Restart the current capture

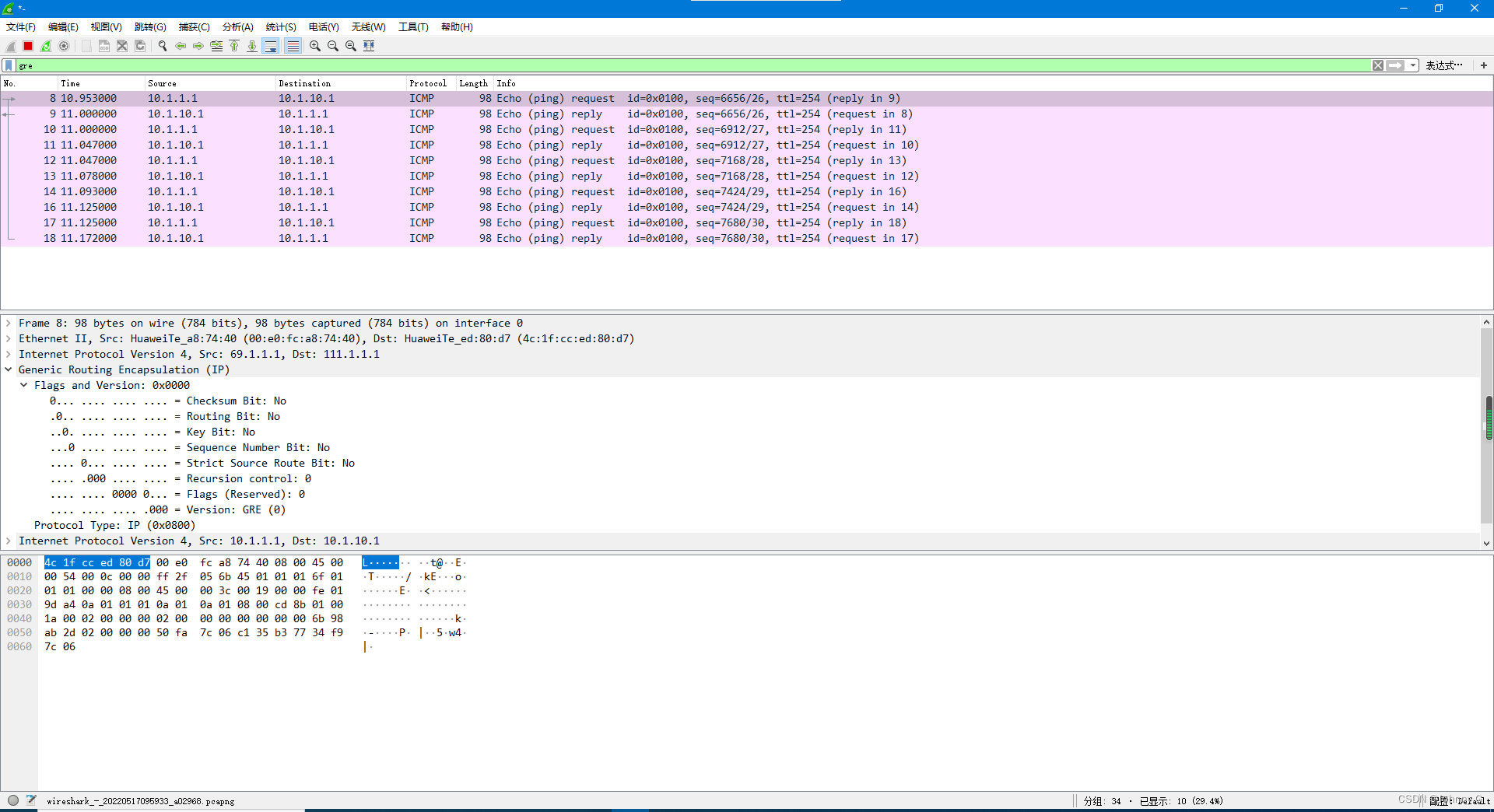(x=46, y=46)
